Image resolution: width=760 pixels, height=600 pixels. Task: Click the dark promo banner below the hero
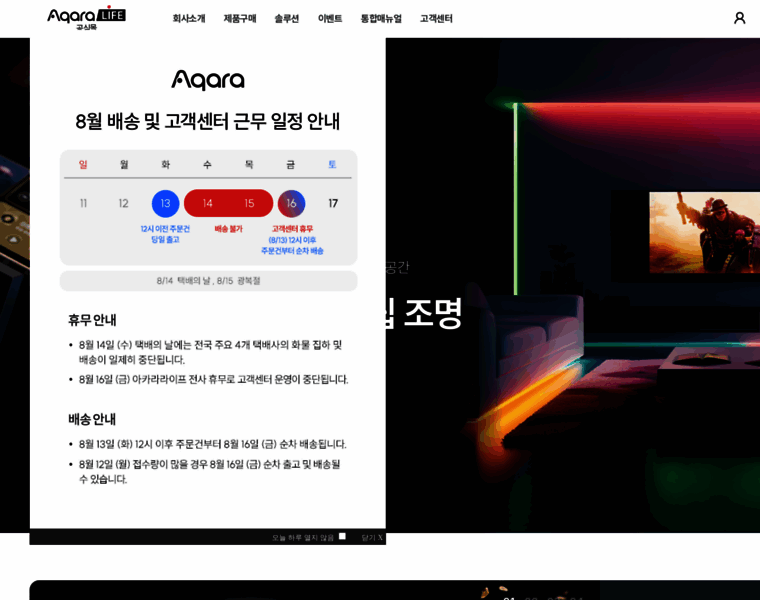coord(394,590)
